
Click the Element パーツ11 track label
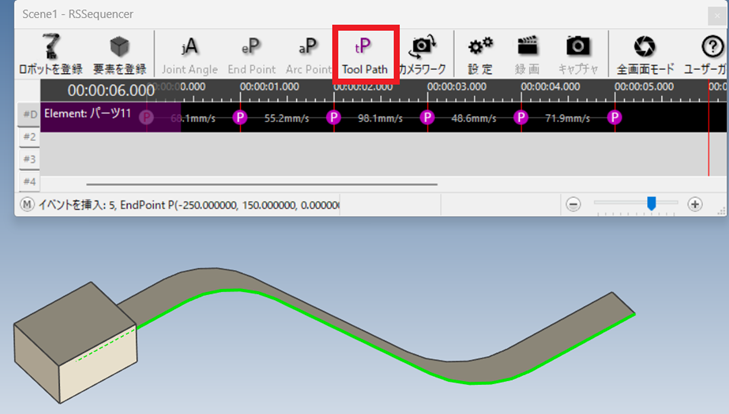point(87,114)
